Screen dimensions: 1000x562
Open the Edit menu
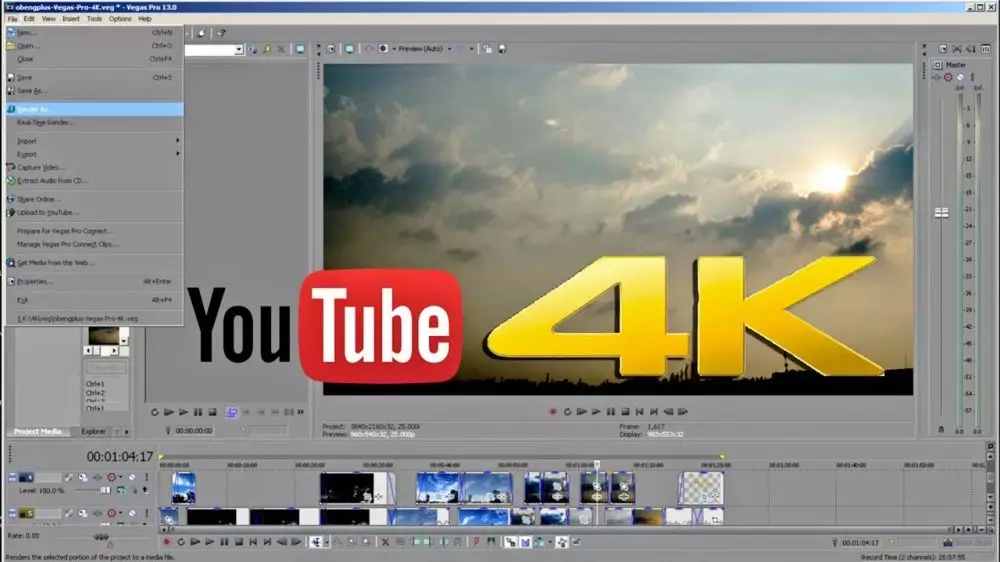click(29, 18)
